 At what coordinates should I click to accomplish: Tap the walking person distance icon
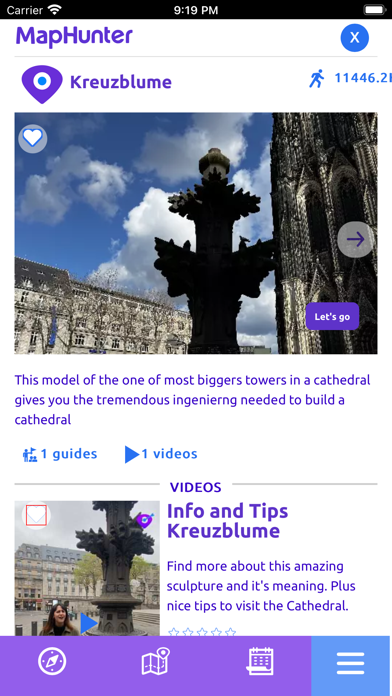[317, 79]
